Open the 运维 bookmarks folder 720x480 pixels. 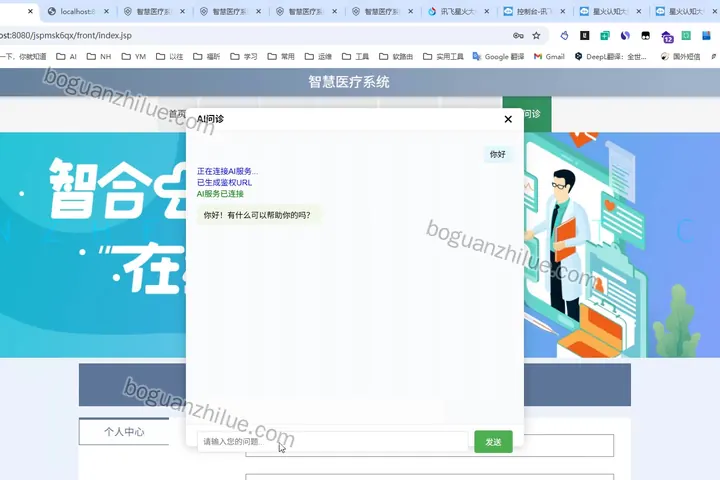(x=318, y=56)
